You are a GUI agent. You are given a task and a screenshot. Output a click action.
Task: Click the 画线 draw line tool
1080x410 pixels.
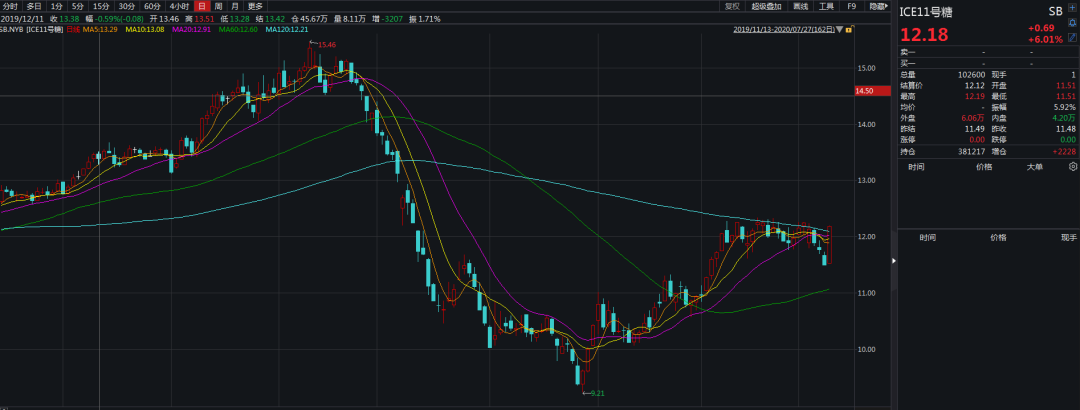point(800,6)
